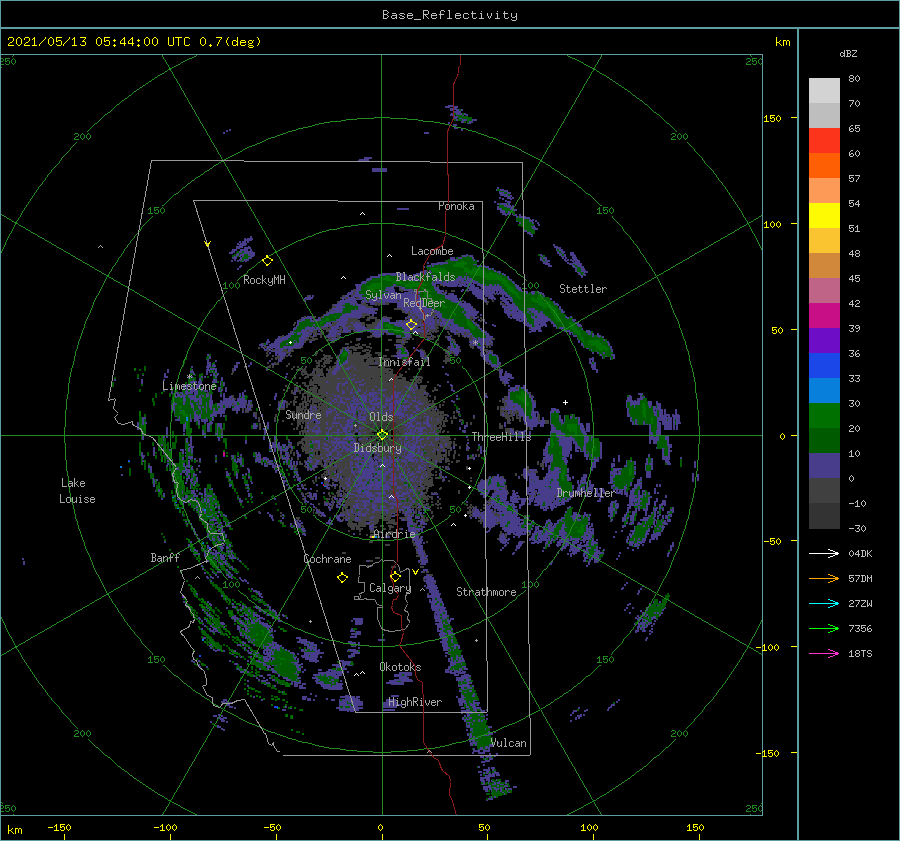The height and width of the screenshot is (841, 900).
Task: Click the Olds label near center
Action: tap(381, 417)
